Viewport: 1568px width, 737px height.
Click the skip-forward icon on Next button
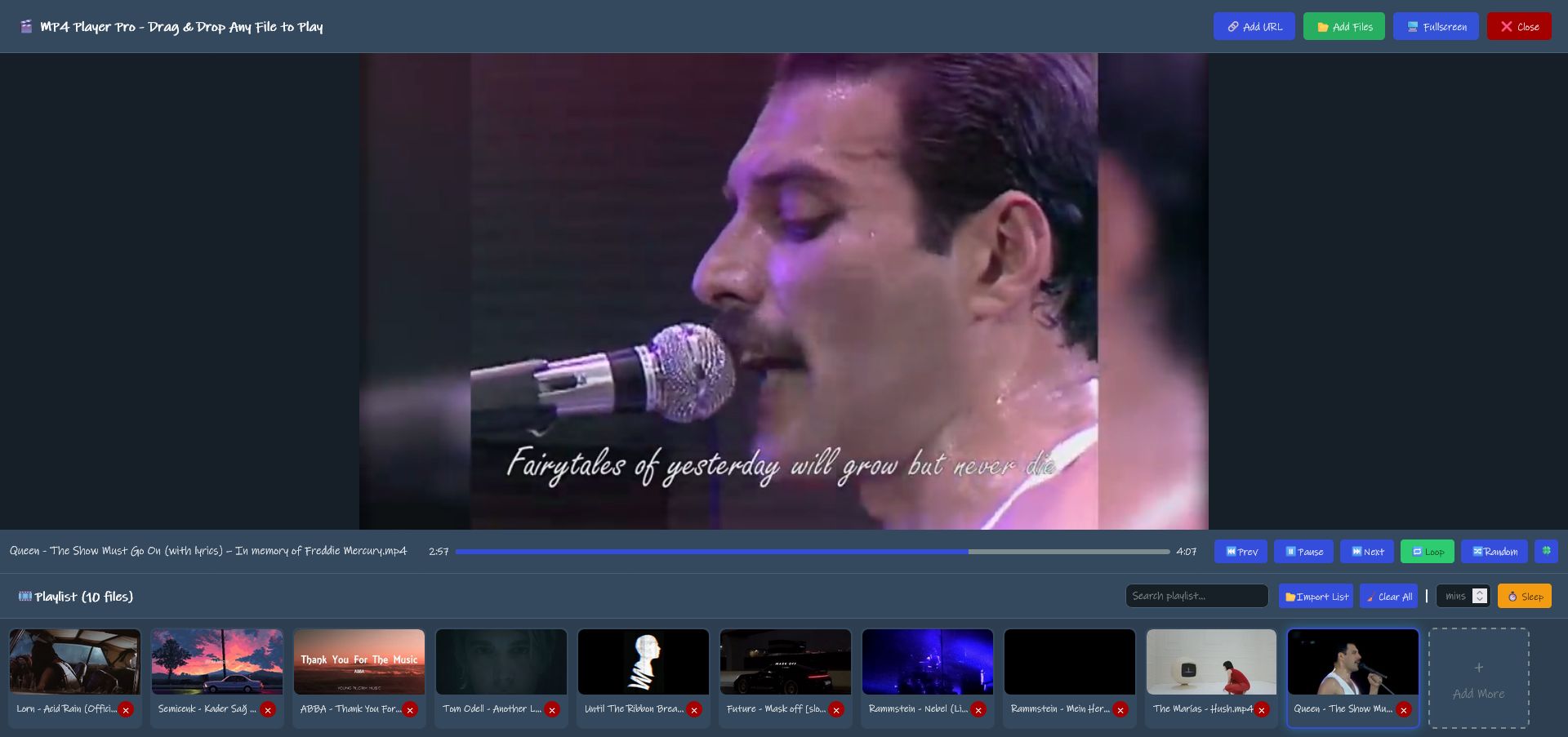pos(1355,552)
